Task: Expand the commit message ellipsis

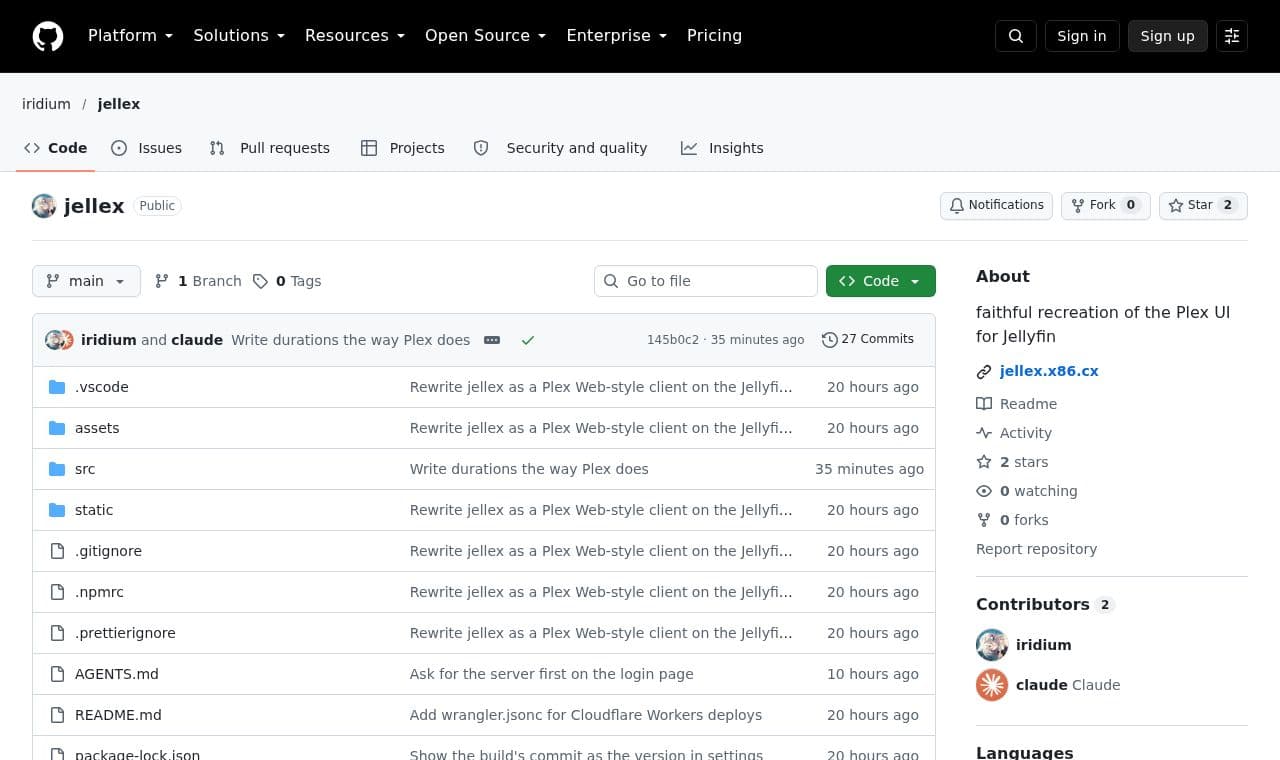Action: click(492, 340)
